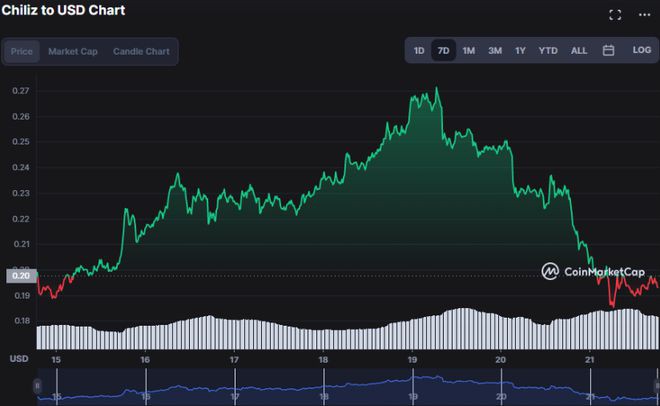Select the 1D time range
The height and width of the screenshot is (406, 660).
(419, 50)
